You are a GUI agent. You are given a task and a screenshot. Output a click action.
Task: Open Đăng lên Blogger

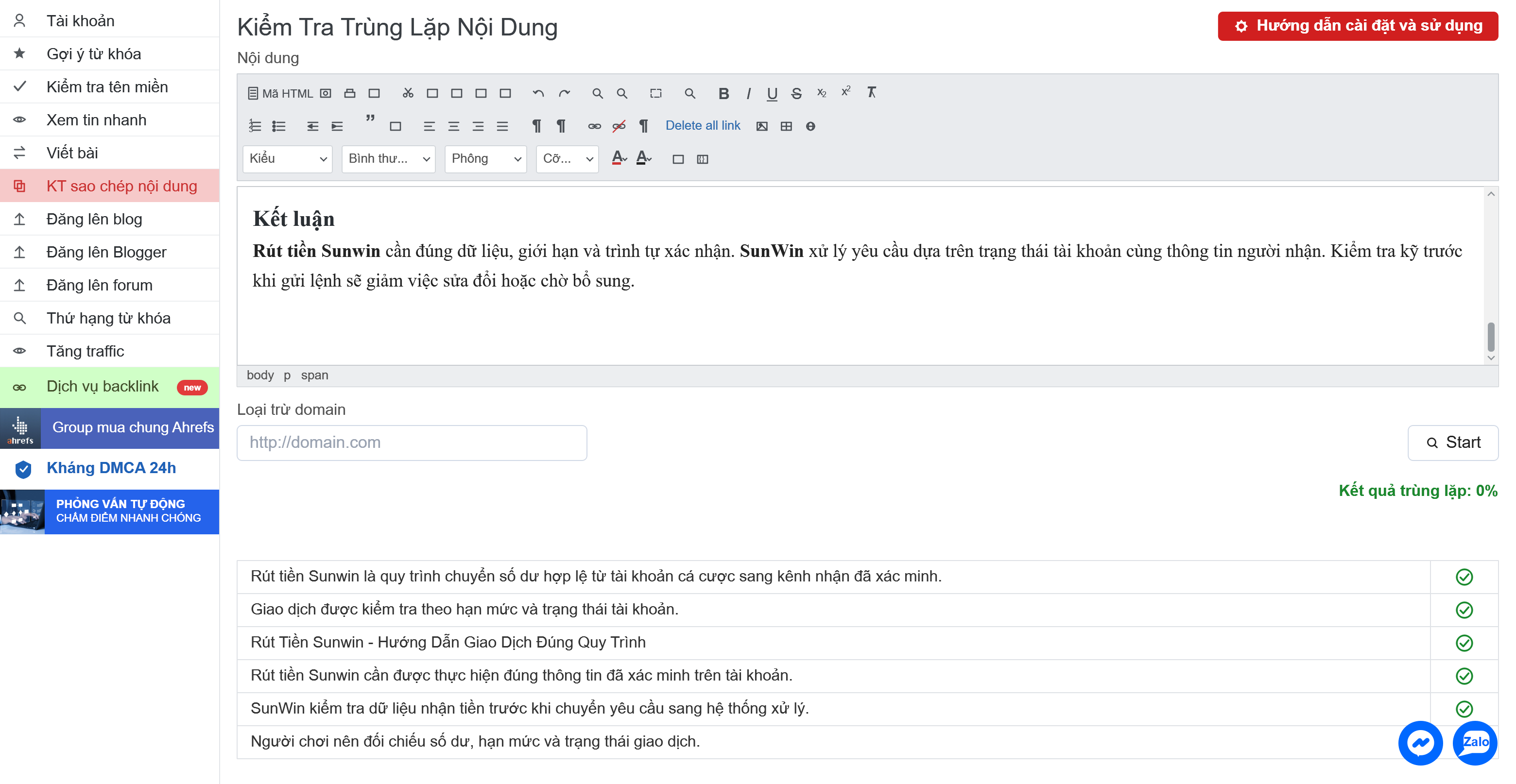109,252
